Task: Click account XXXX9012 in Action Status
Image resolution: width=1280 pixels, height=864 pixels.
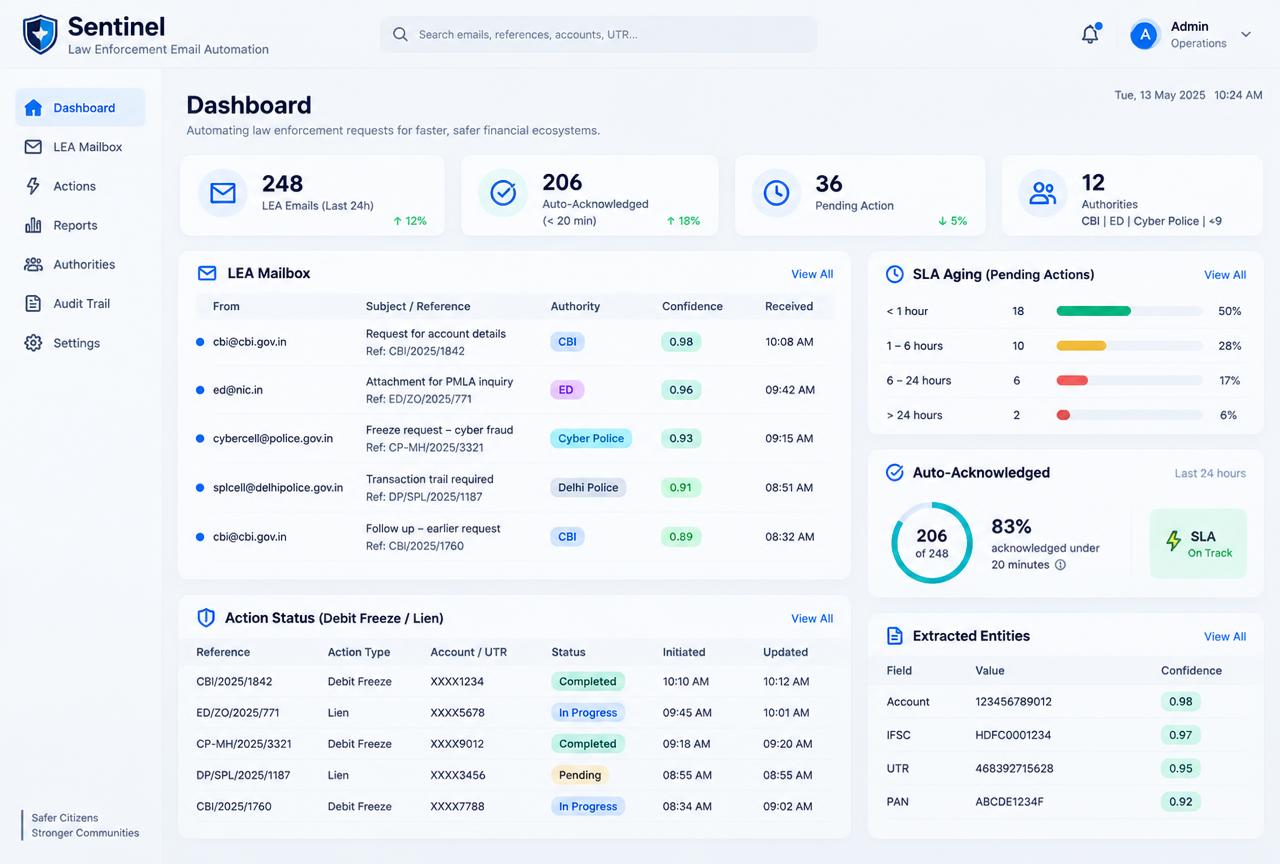Action: coord(457,744)
